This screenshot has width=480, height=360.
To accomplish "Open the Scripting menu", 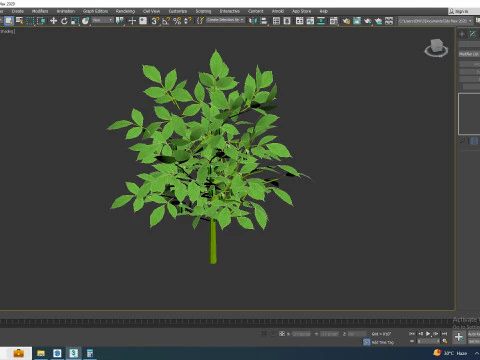I will coord(203,11).
